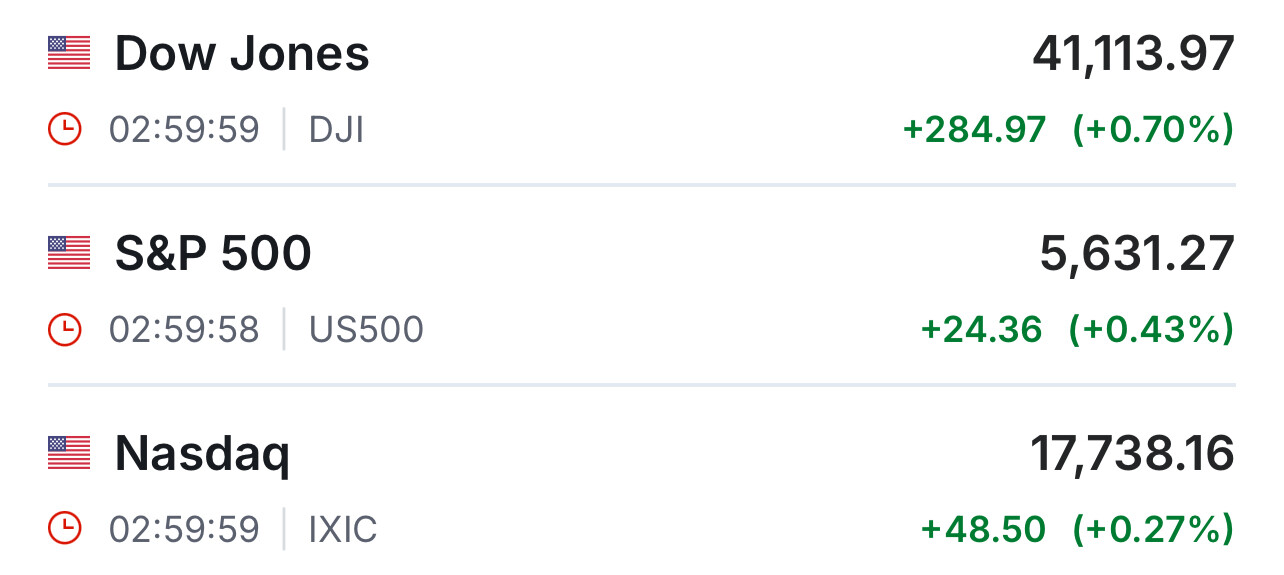Click the red clock icon in S&P 500 row
Image resolution: width=1284 pixels, height=575 pixels.
[65, 329]
